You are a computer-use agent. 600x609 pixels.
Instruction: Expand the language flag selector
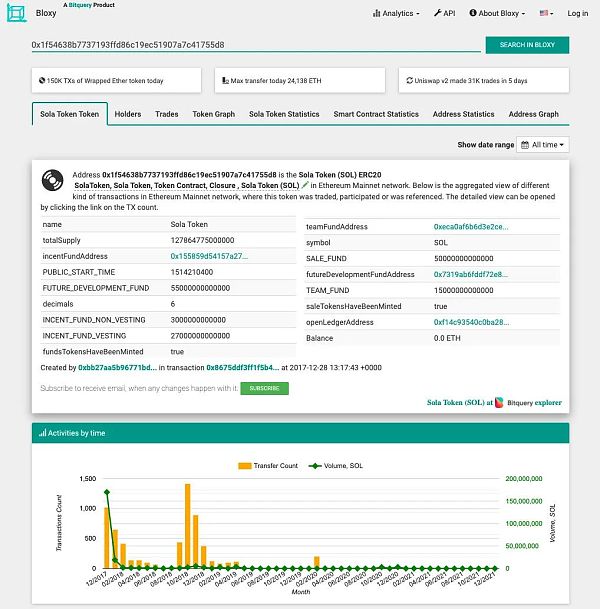pyautogui.click(x=546, y=14)
